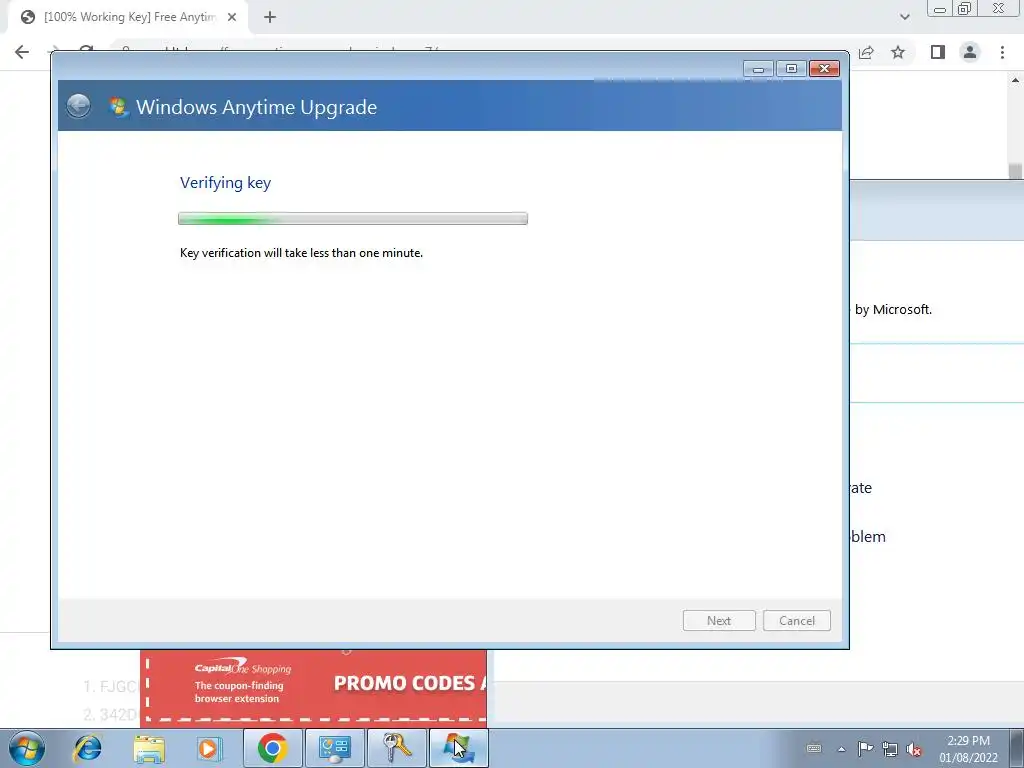The image size is (1024, 768).
Task: Open Chrome profile avatar
Action: [x=970, y=52]
